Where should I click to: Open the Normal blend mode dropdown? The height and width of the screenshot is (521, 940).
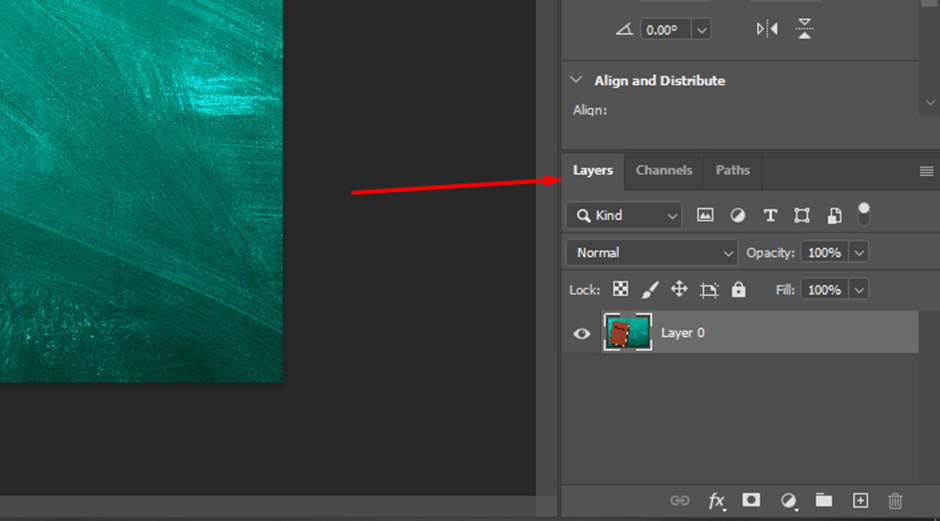[652, 253]
